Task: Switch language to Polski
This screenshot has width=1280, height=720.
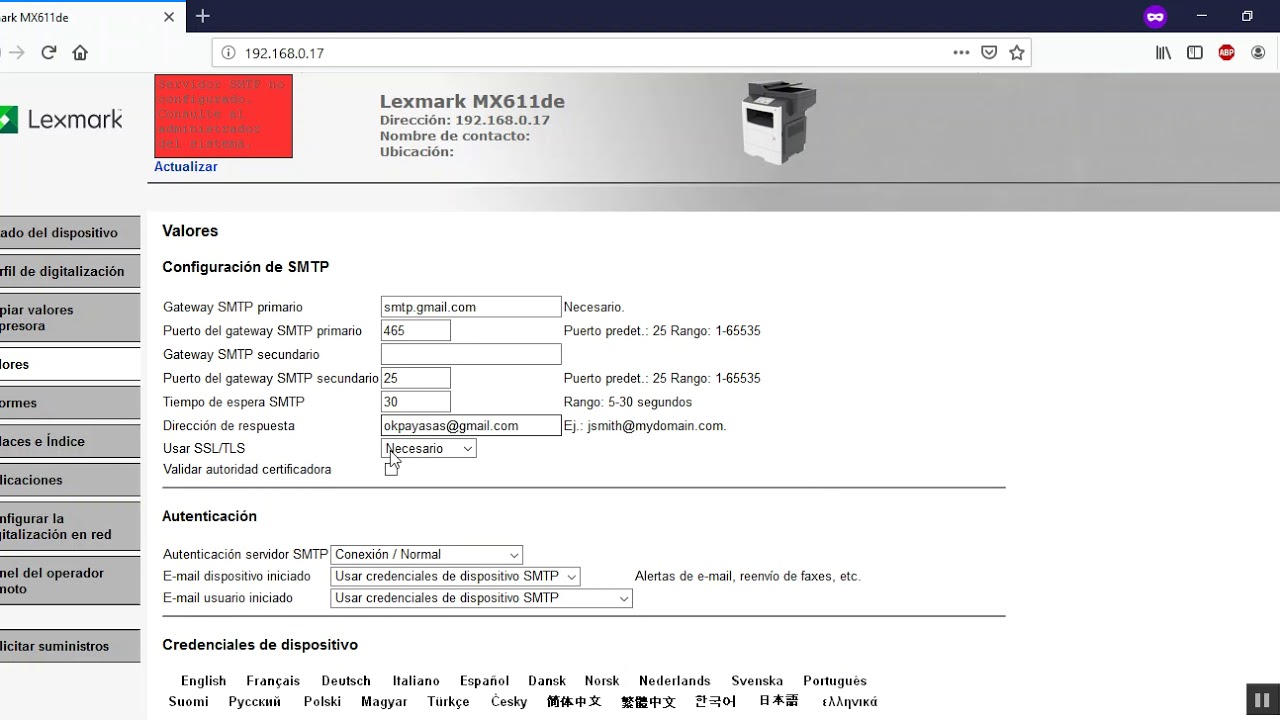Action: pyautogui.click(x=323, y=702)
